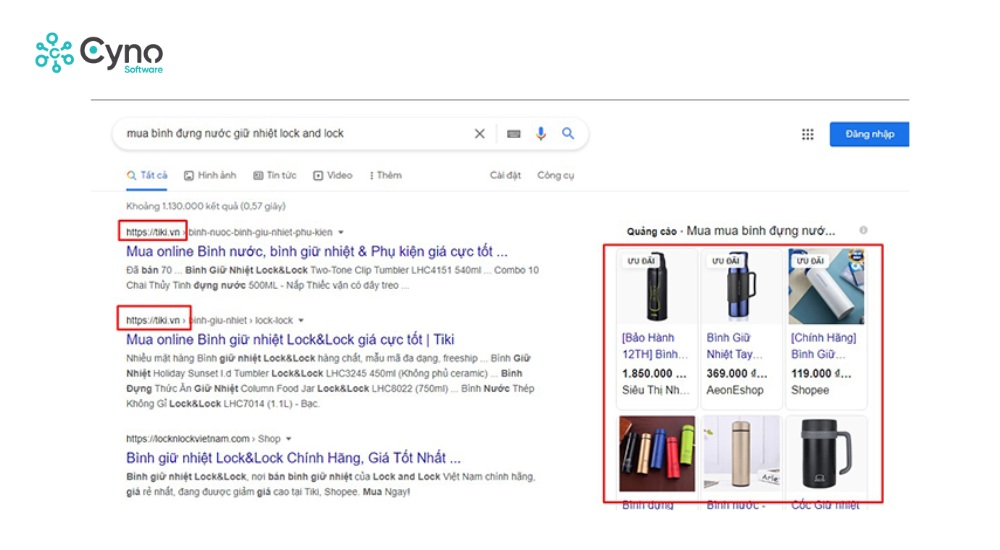Click the Khoảng 1.130.000 kết quả text
The width and height of the screenshot is (1000, 550).
(x=206, y=206)
